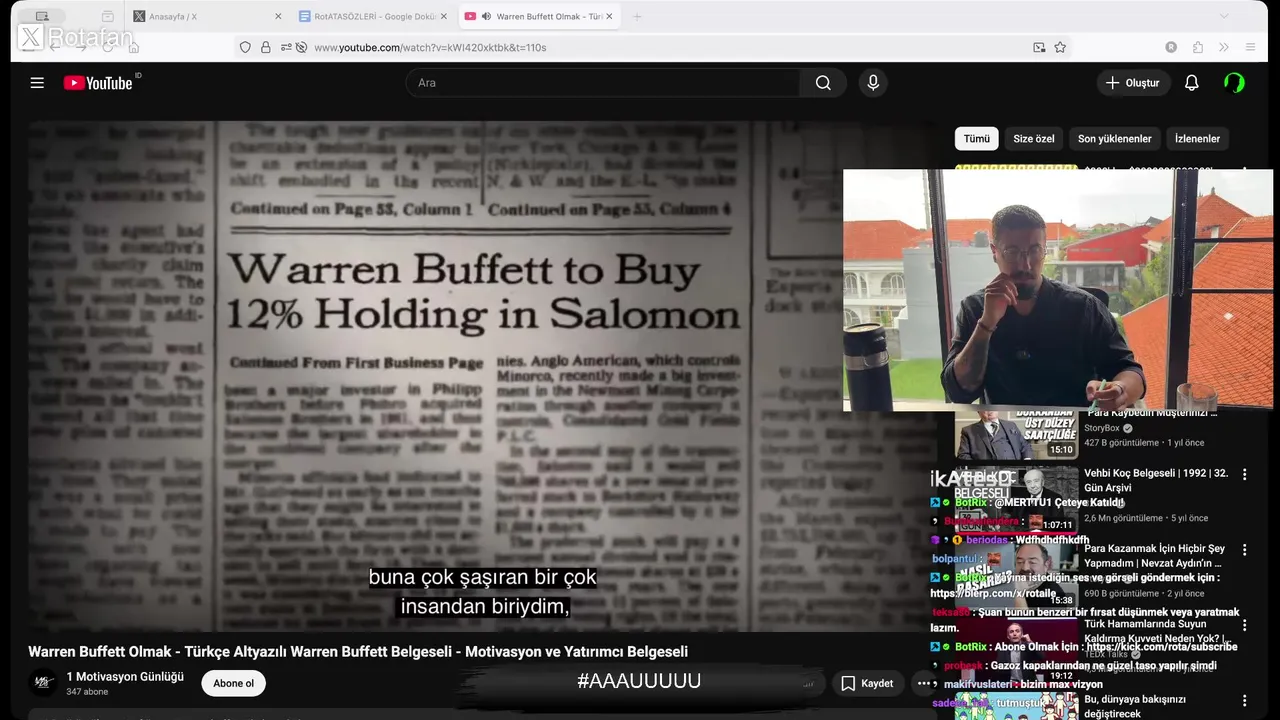Show more toolbar tools overflow chevrons
The width and height of the screenshot is (1280, 720).
click(x=1224, y=47)
